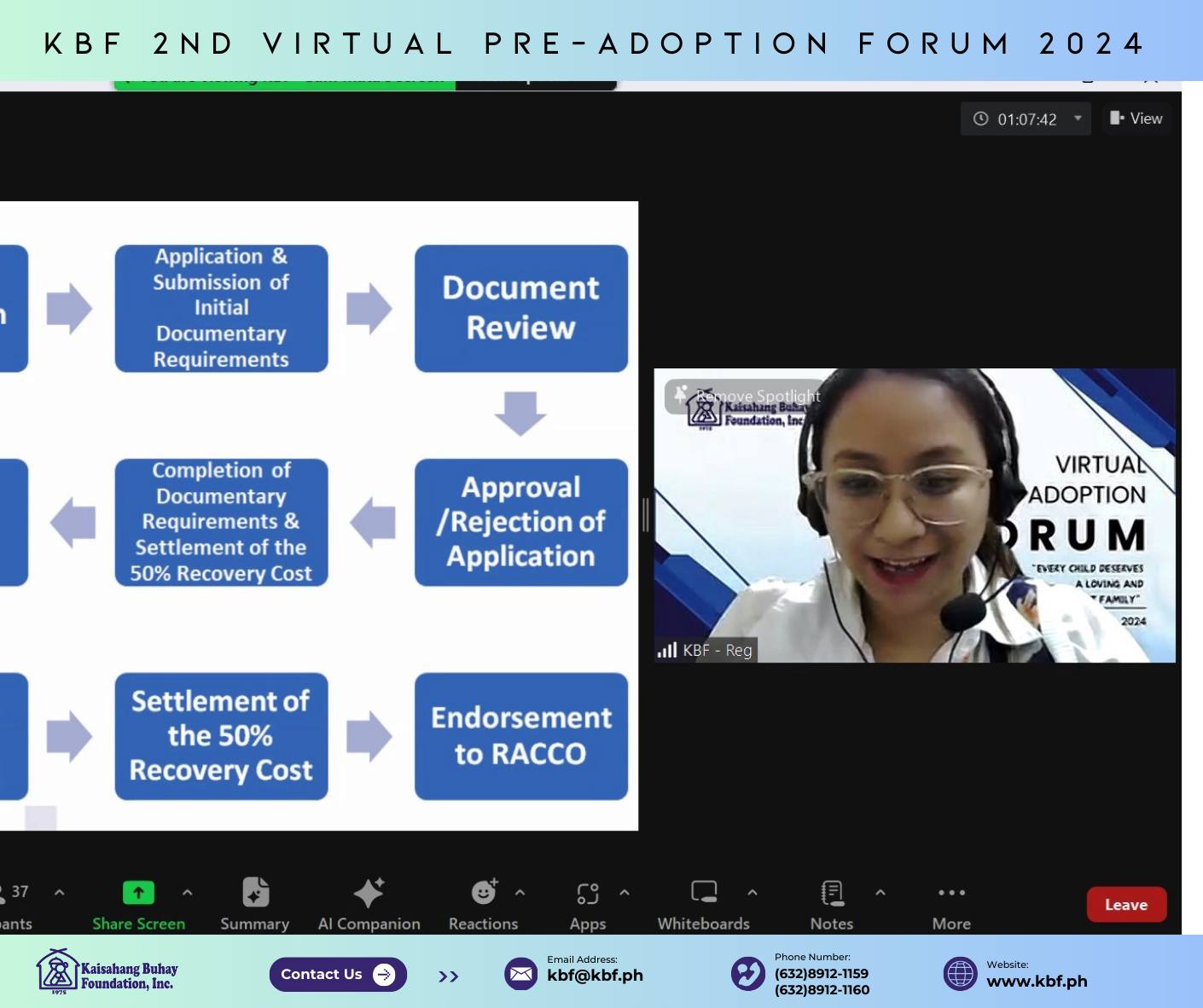1203x1008 pixels.
Task: Click the Application & Submission of Initial Documentary Requirements box
Action: point(221,308)
